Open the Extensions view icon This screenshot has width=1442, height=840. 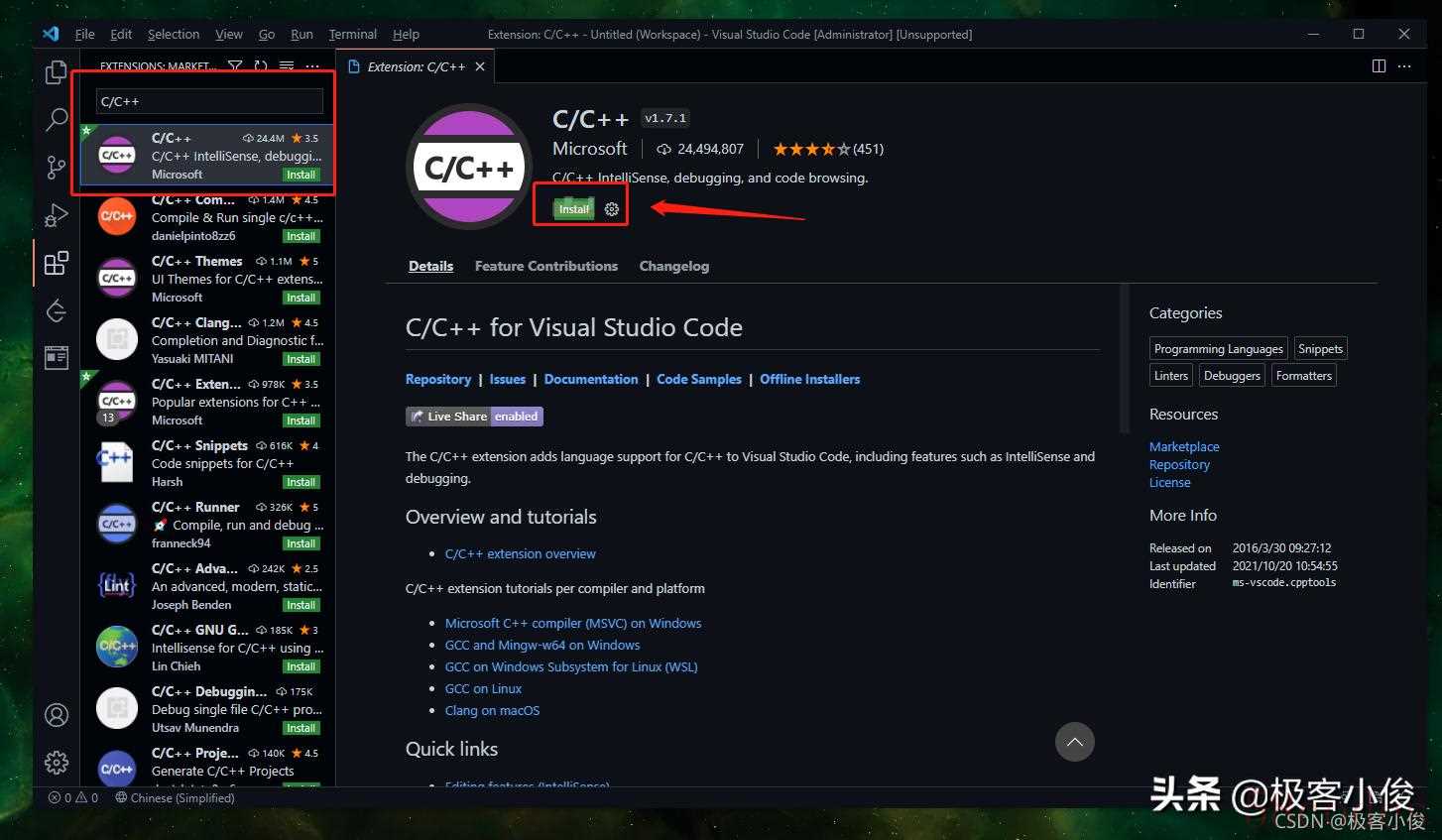(x=57, y=263)
